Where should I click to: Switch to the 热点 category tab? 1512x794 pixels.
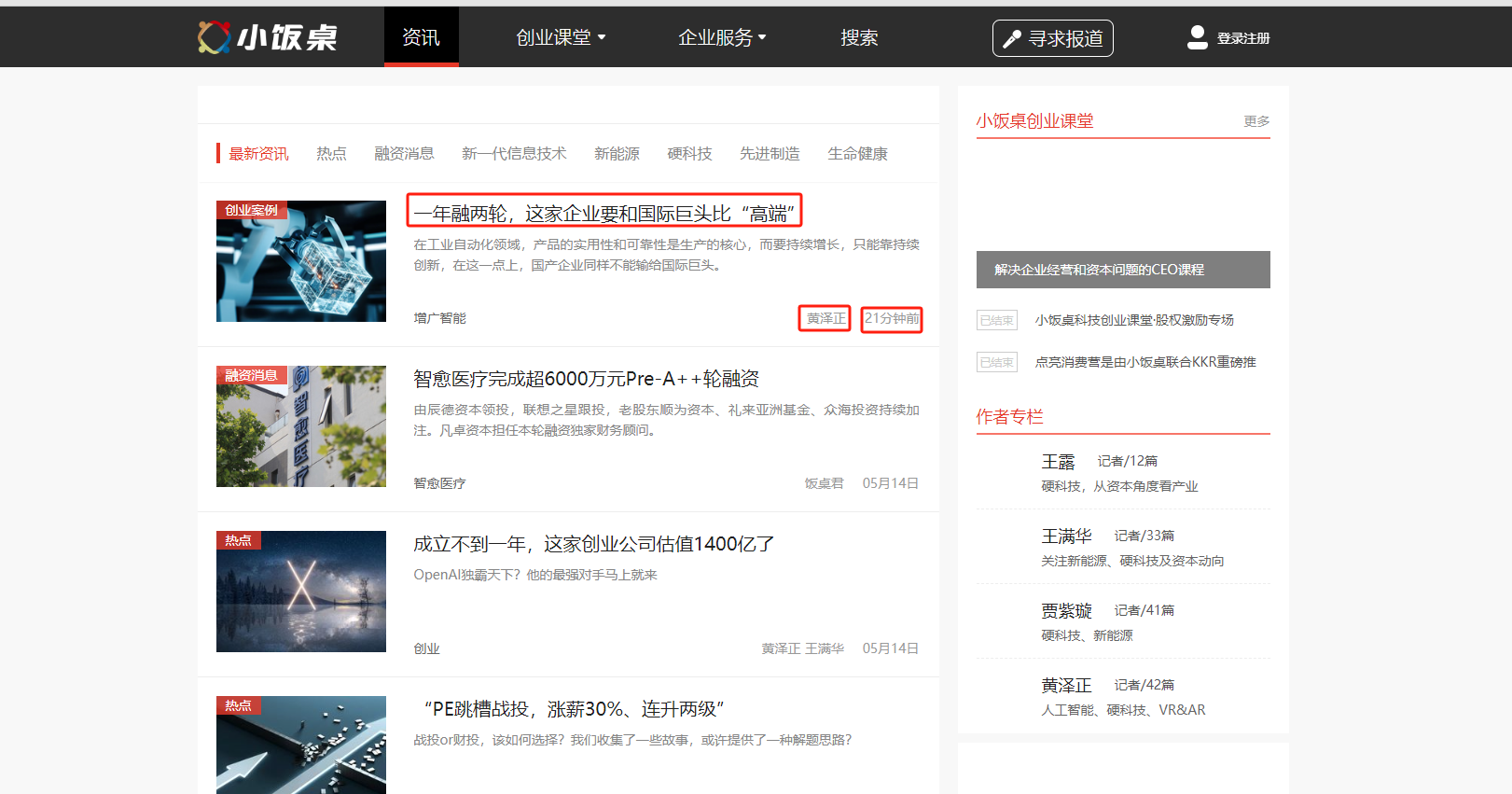[331, 153]
